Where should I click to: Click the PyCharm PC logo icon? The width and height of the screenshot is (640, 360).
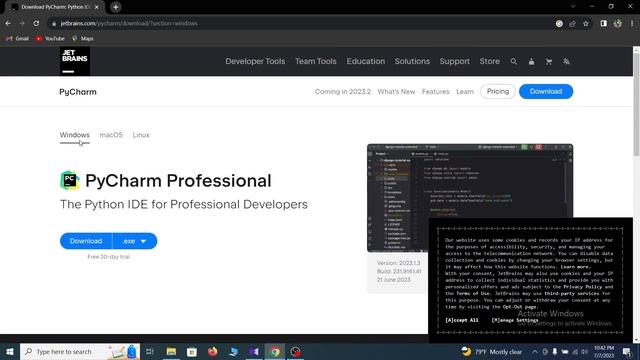point(70,180)
